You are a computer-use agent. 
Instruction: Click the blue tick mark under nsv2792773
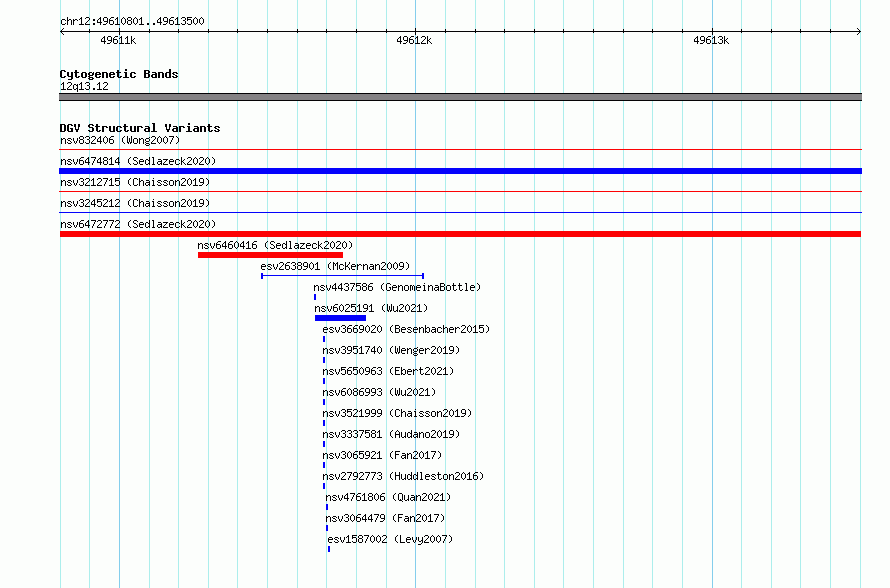coord(324,486)
